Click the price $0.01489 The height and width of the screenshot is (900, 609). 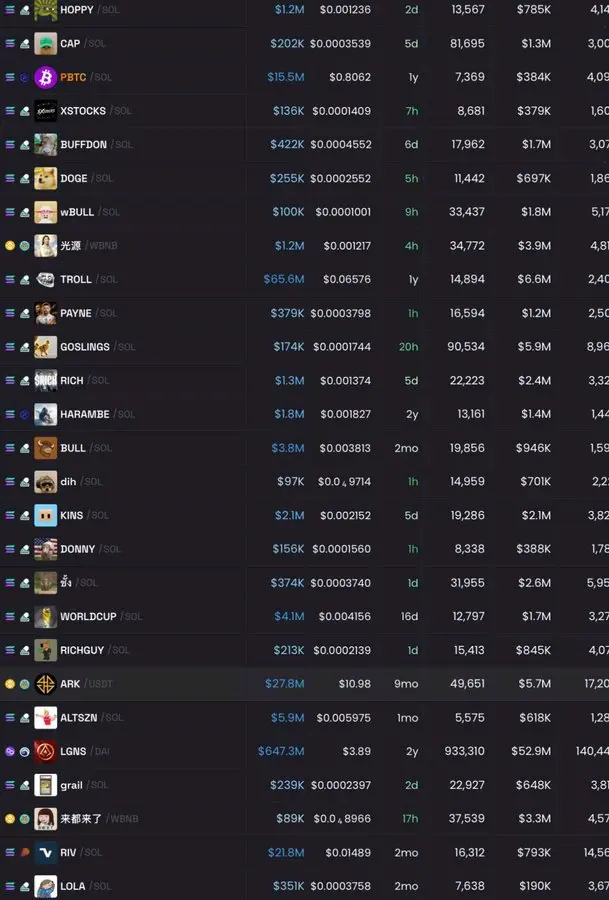[348, 853]
